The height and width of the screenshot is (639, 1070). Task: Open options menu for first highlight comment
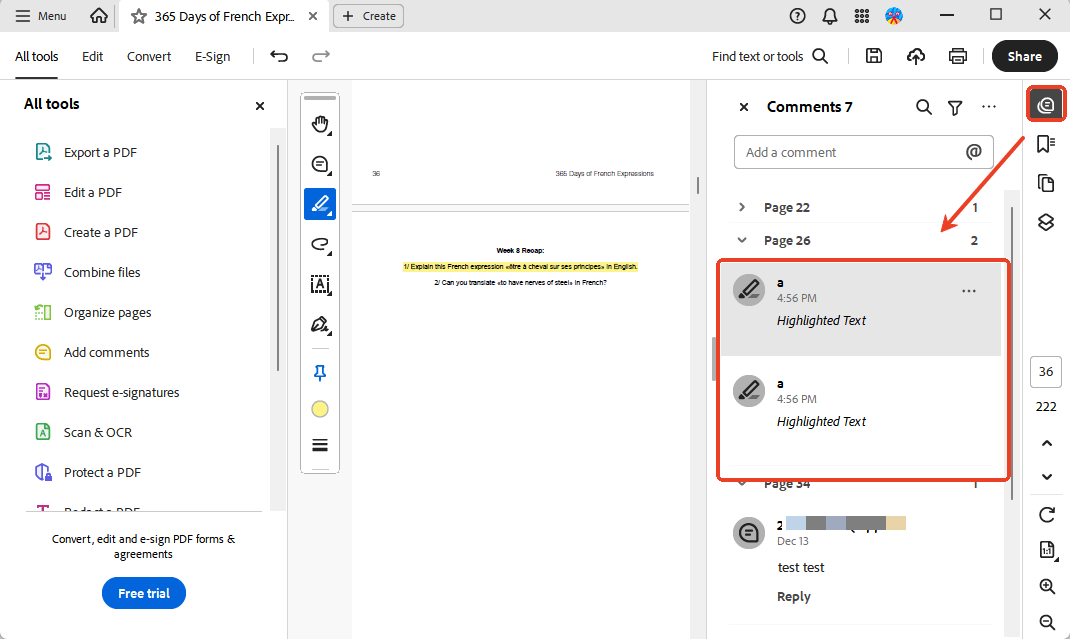pos(968,291)
